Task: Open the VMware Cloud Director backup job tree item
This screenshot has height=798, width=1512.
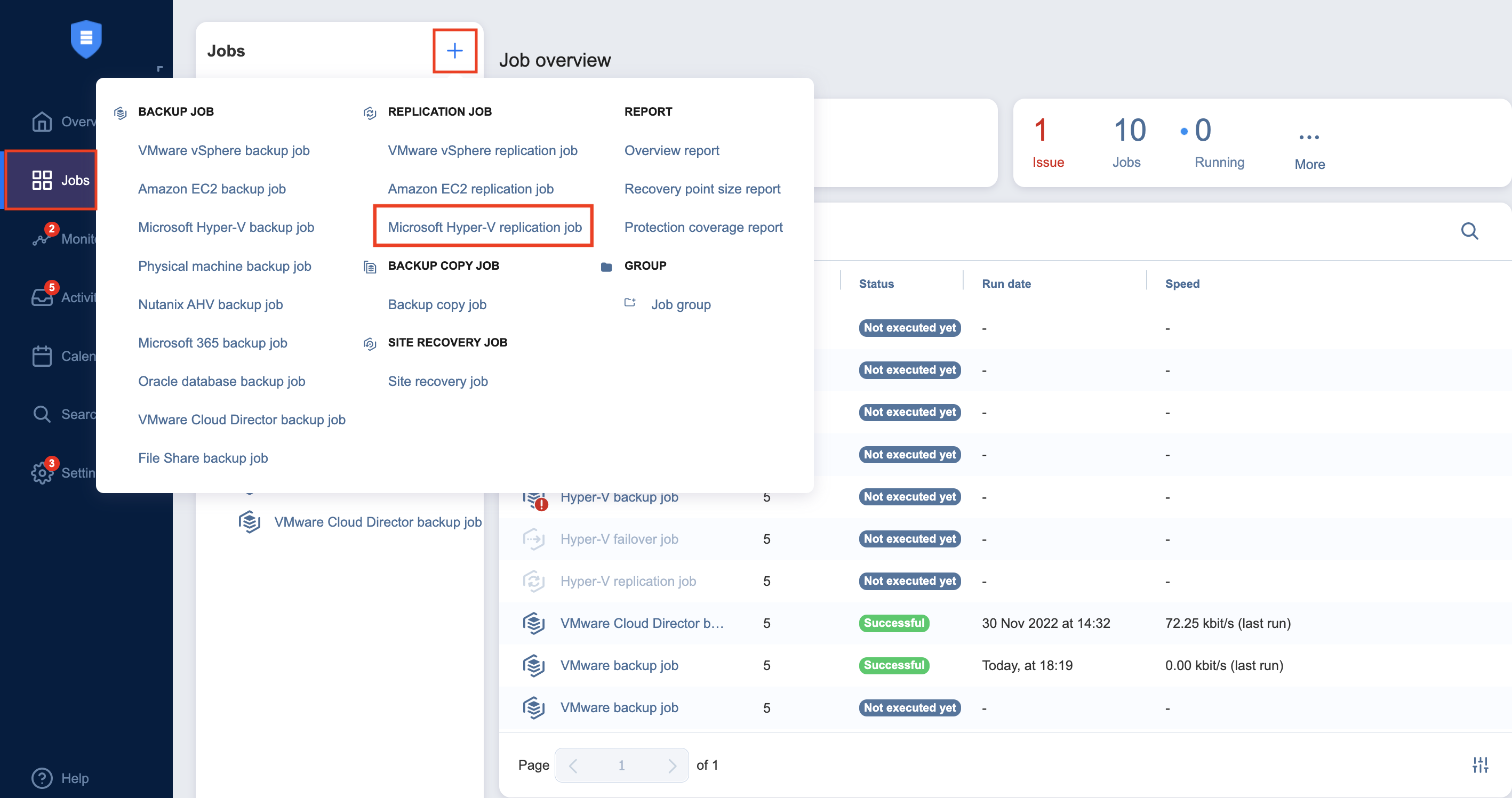Action: (x=378, y=522)
